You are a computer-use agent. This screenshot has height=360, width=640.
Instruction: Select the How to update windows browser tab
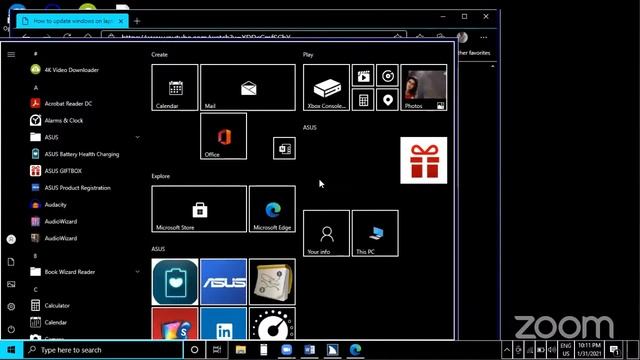click(72, 21)
